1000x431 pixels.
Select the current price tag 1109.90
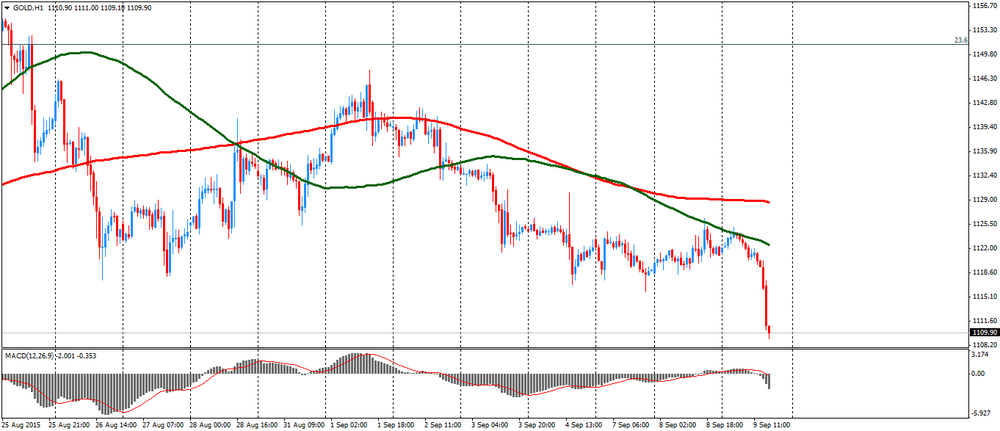tap(983, 333)
